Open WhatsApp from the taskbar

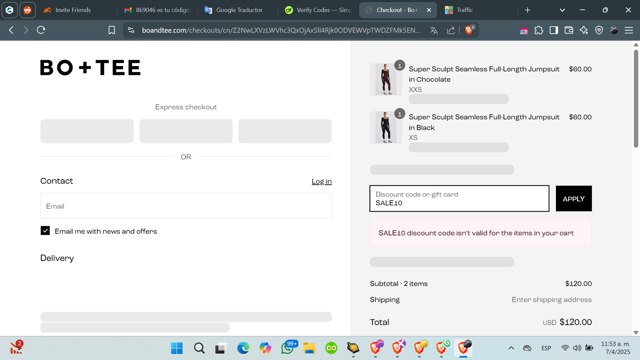[x=288, y=348]
